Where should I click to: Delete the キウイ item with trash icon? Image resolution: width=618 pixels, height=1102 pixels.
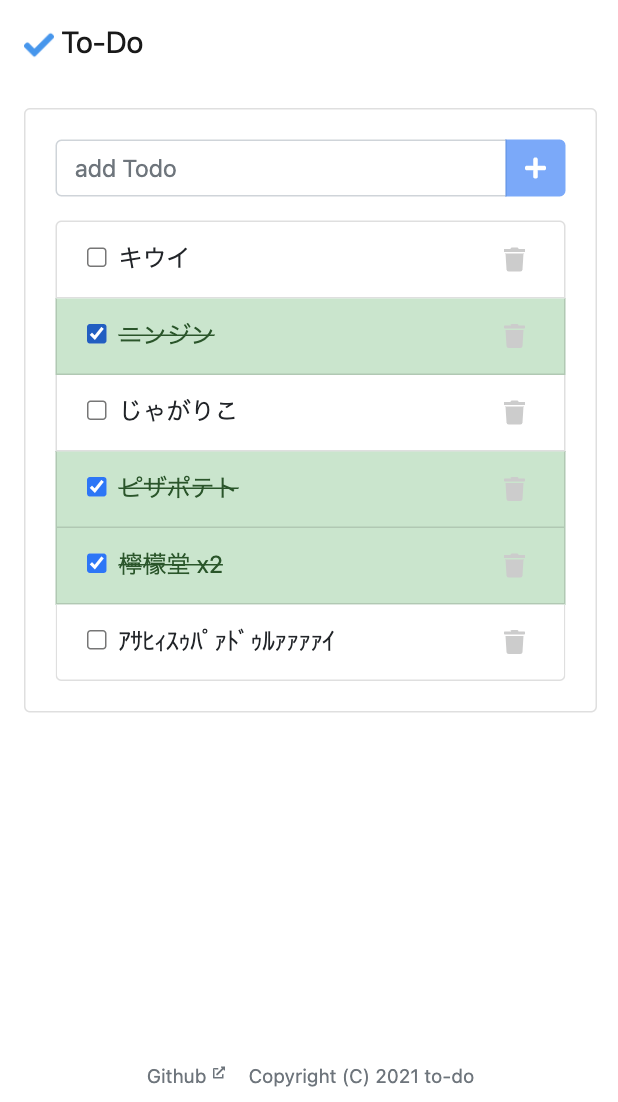pos(514,259)
